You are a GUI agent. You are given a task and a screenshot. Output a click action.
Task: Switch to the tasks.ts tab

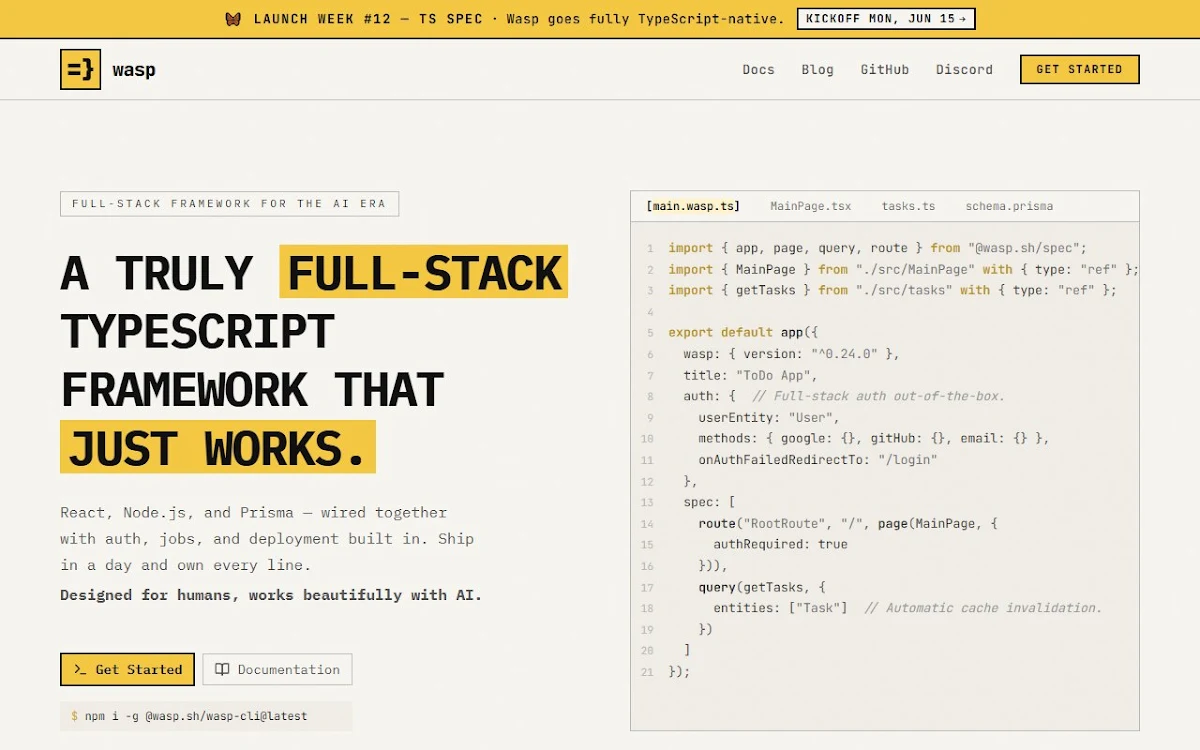click(x=908, y=206)
